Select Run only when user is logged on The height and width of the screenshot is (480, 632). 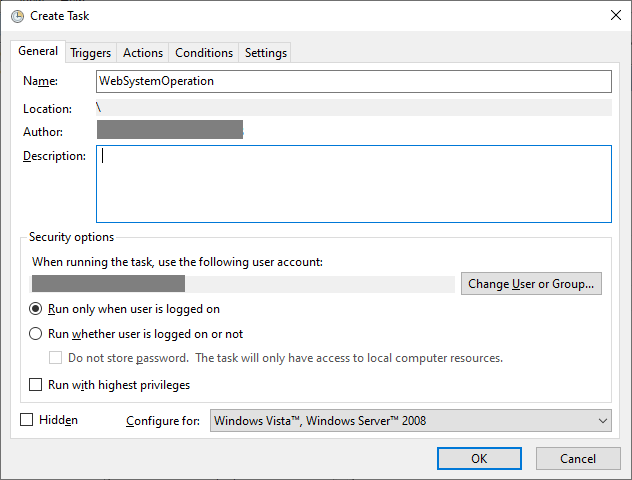point(36,309)
